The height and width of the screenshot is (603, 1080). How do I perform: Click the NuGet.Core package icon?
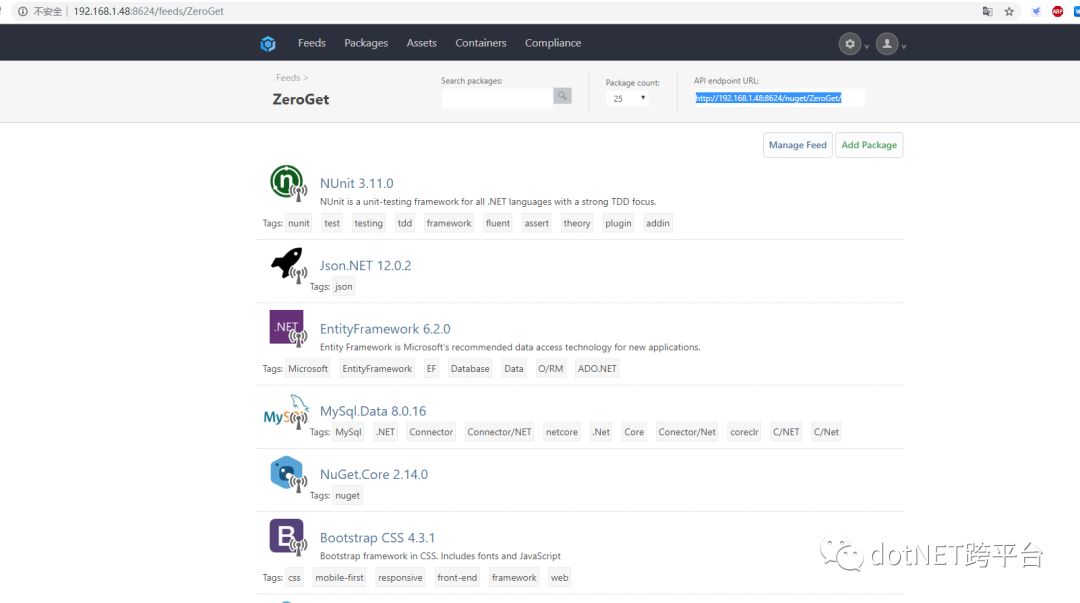point(288,474)
